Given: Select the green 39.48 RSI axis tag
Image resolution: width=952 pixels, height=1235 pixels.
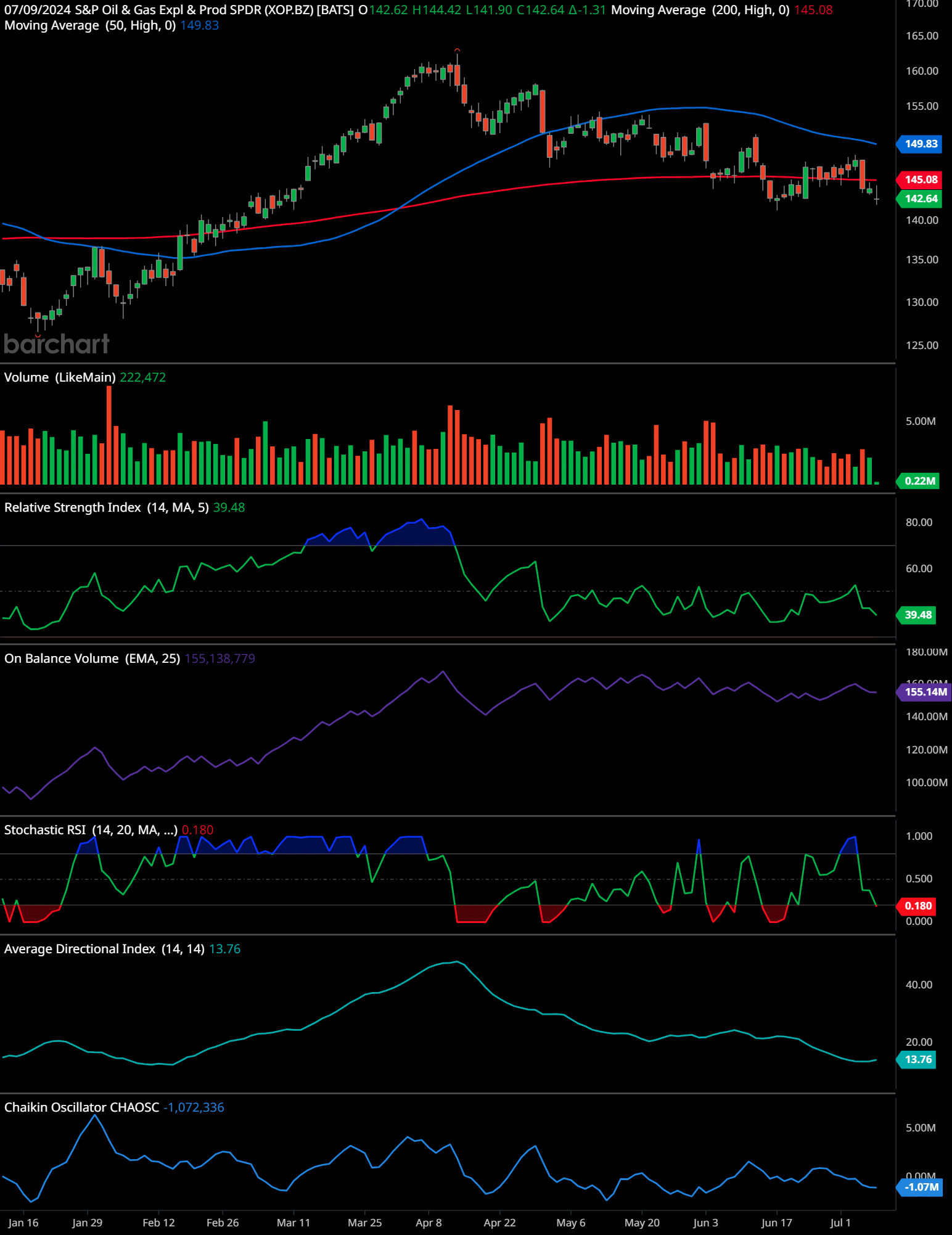Looking at the screenshot, I should [917, 615].
